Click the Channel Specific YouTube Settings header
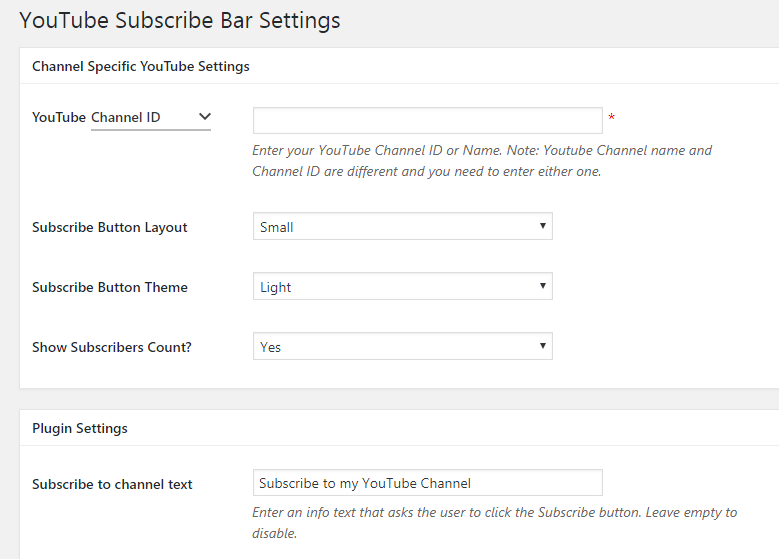Image resolution: width=779 pixels, height=559 pixels. click(x=141, y=67)
